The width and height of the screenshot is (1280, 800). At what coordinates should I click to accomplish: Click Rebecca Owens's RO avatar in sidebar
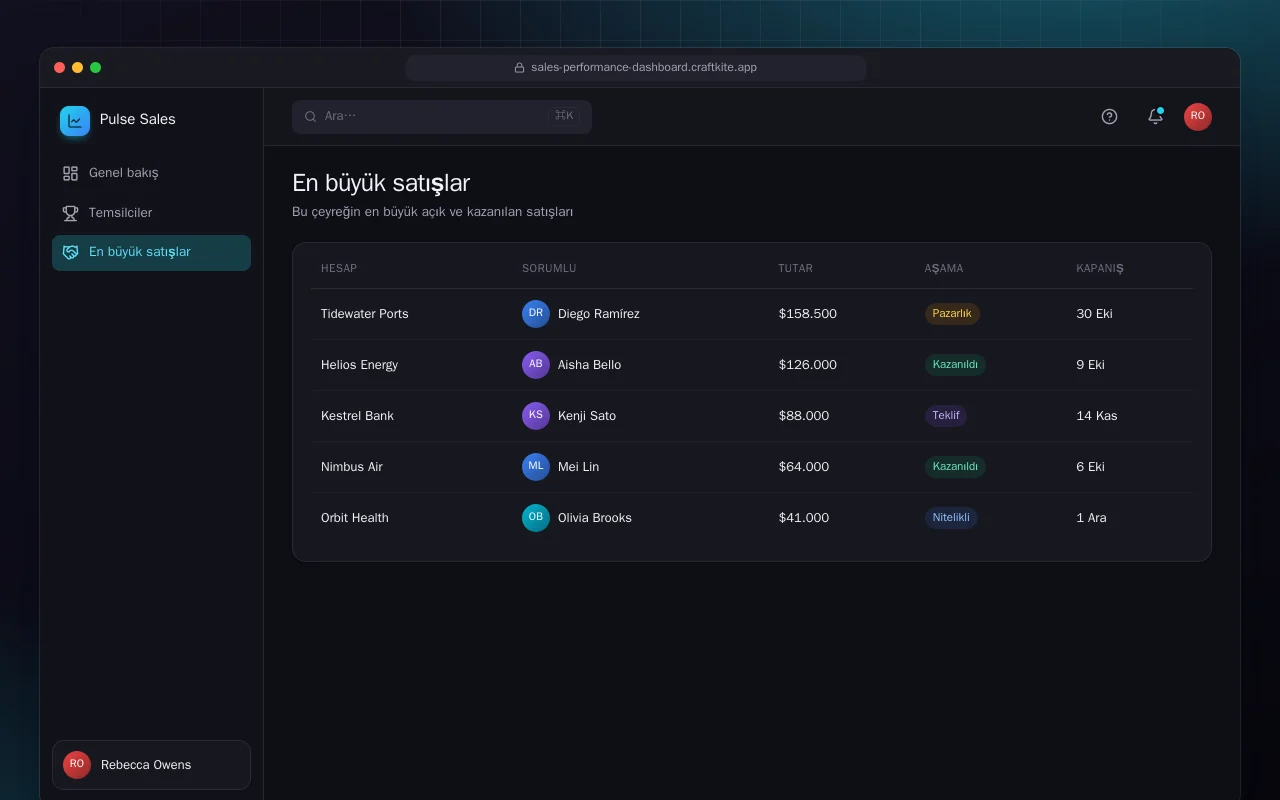77,765
